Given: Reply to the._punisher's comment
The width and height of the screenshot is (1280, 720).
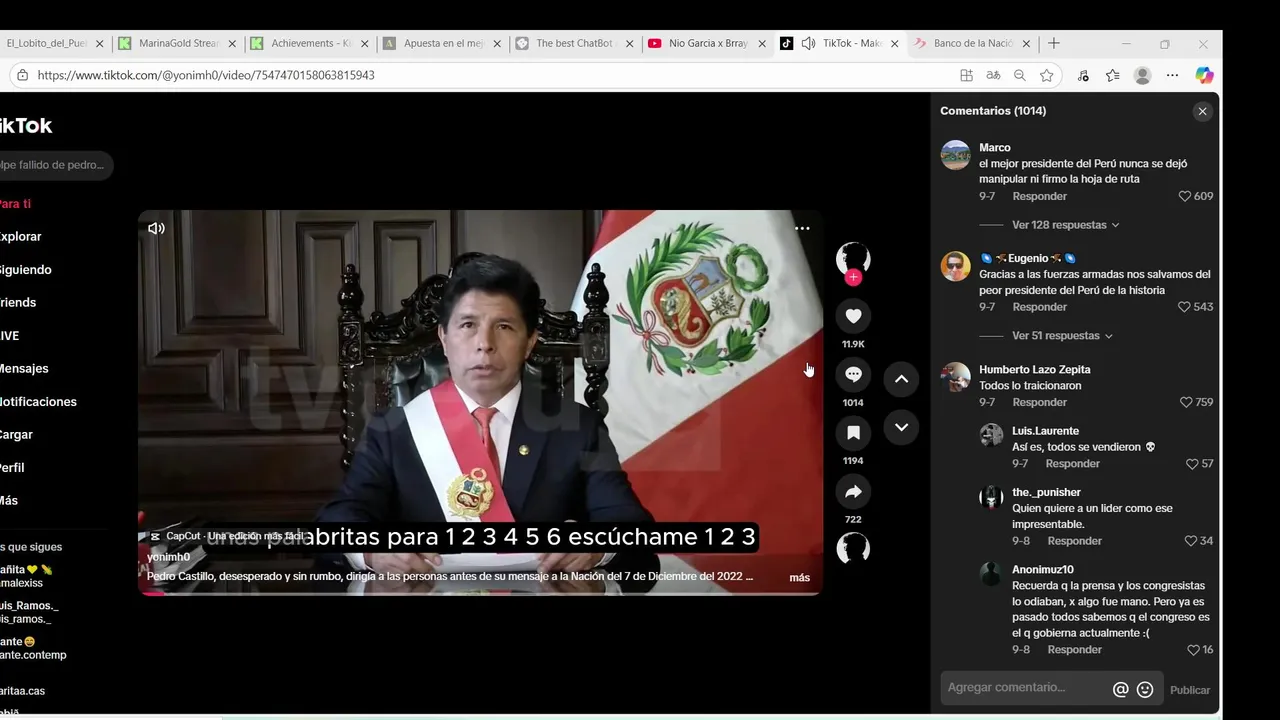Looking at the screenshot, I should (x=1074, y=541).
